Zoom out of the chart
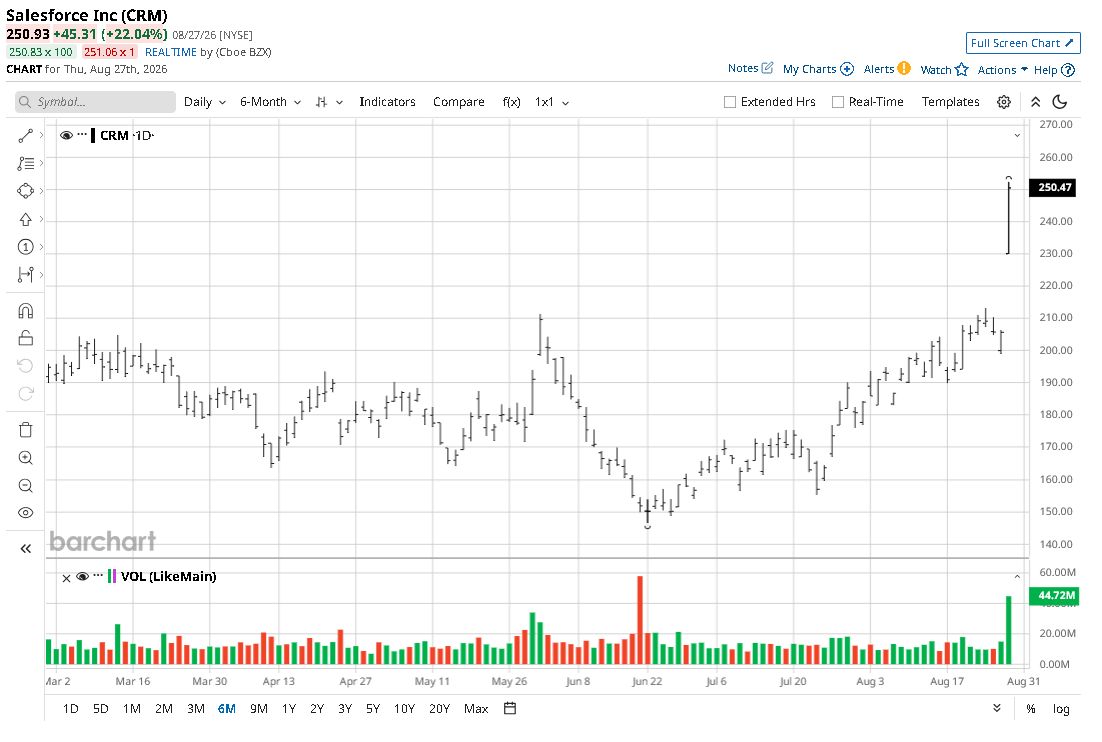Image resolution: width=1102 pixels, height=742 pixels. coord(25,486)
